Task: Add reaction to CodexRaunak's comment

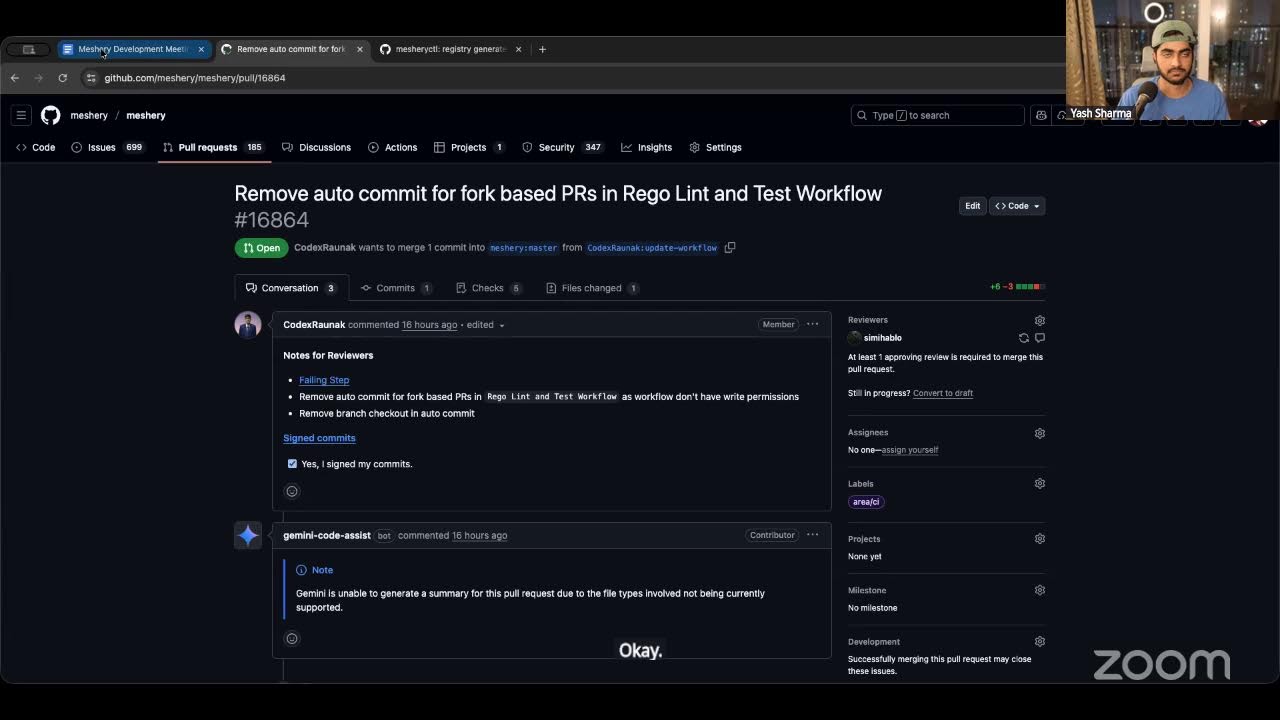Action: (292, 491)
